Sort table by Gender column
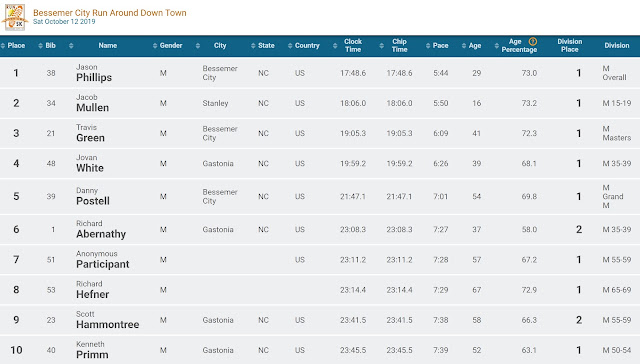 pos(167,45)
